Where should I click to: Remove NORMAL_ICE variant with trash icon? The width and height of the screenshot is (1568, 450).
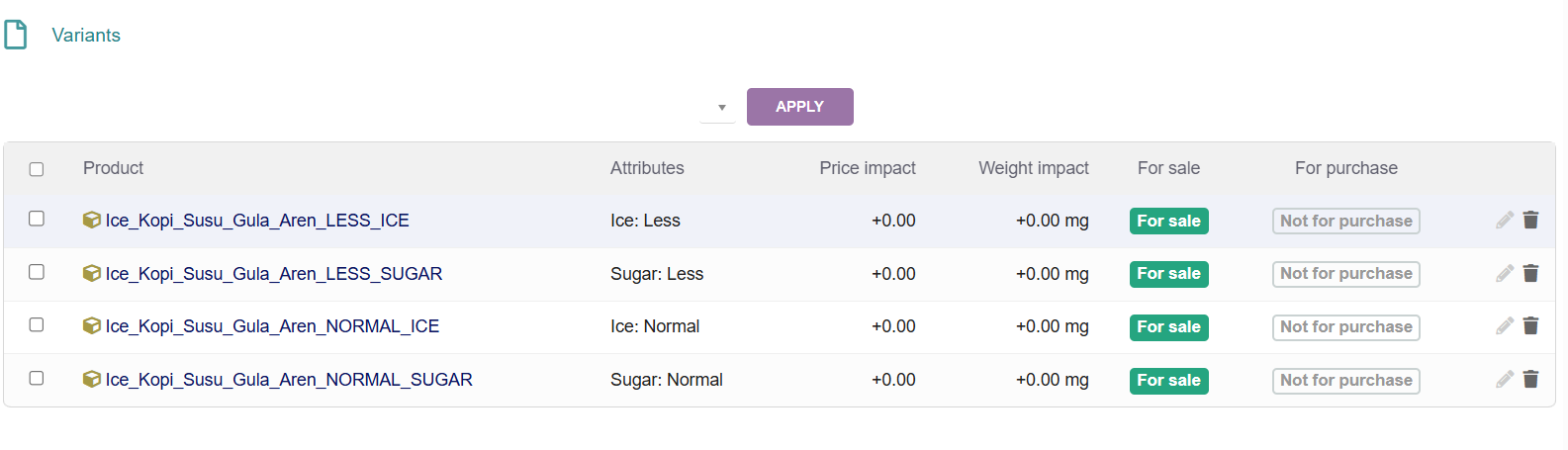(1530, 326)
